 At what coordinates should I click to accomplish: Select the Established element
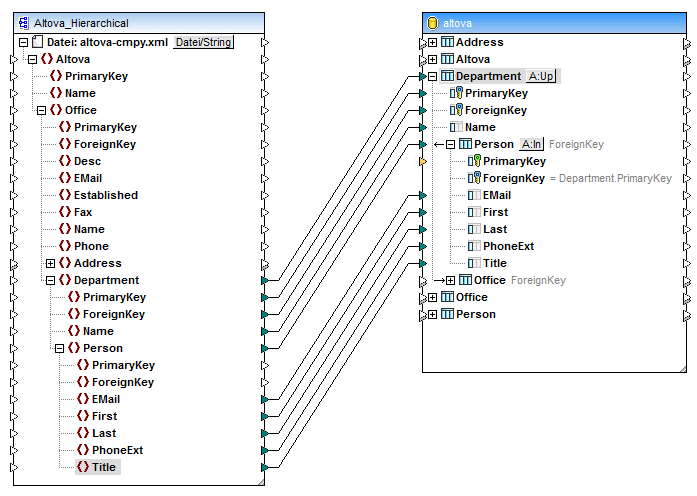click(106, 195)
